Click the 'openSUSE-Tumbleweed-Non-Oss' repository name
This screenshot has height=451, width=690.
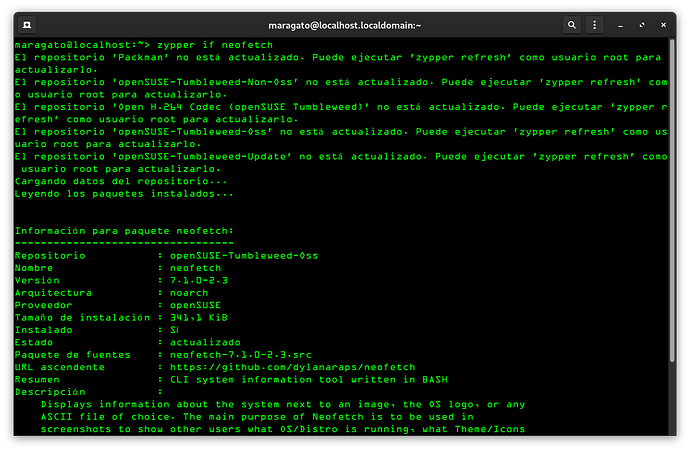(x=207, y=82)
